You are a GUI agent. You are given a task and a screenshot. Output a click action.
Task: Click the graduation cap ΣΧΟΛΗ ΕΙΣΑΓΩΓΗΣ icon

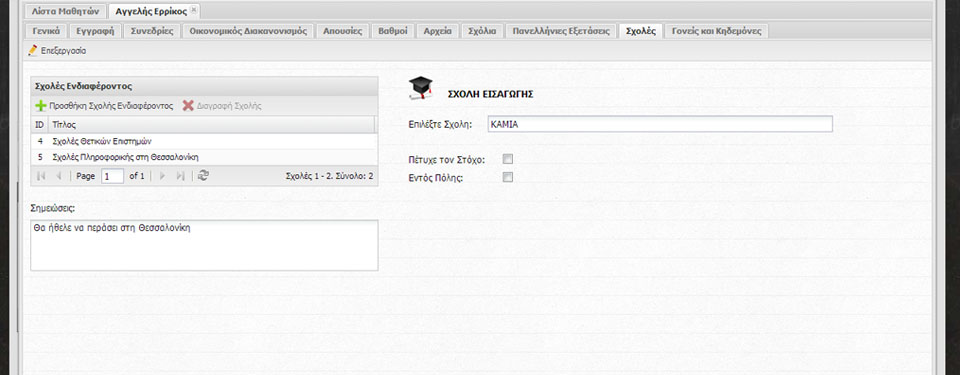[421, 88]
